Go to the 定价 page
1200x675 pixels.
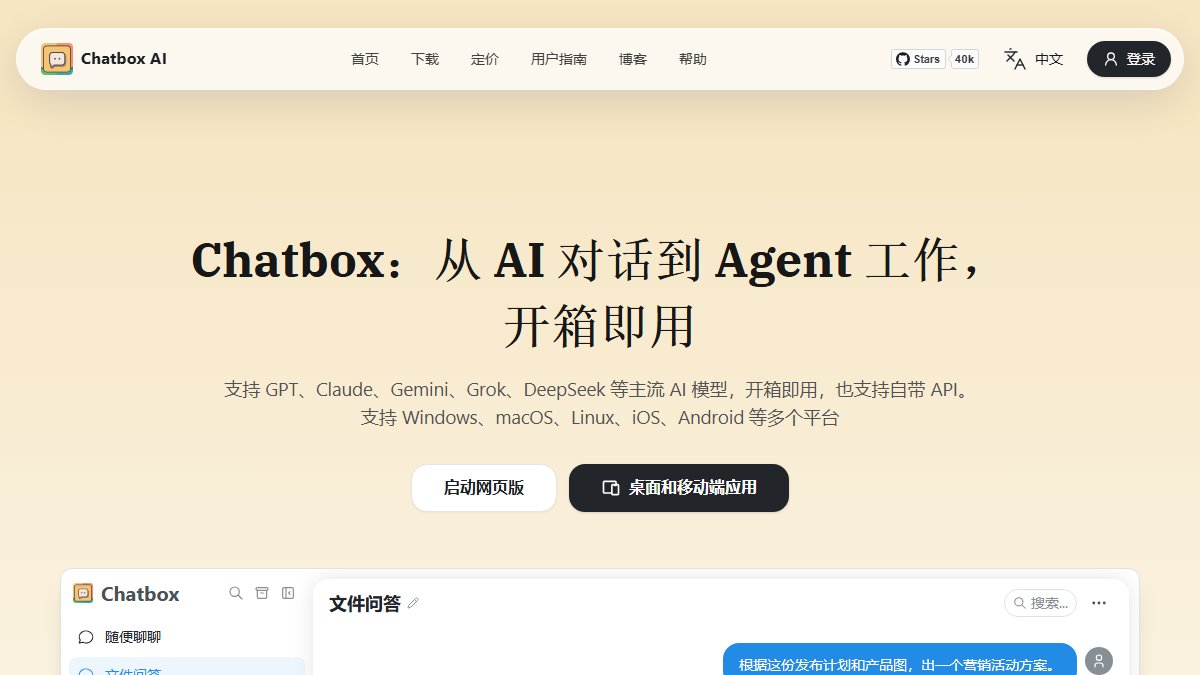[x=485, y=59]
